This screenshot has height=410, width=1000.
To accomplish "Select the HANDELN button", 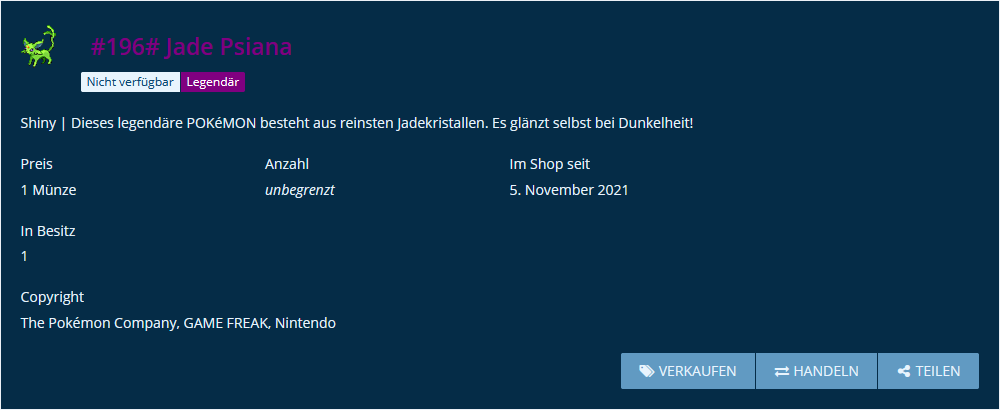I will tap(816, 371).
